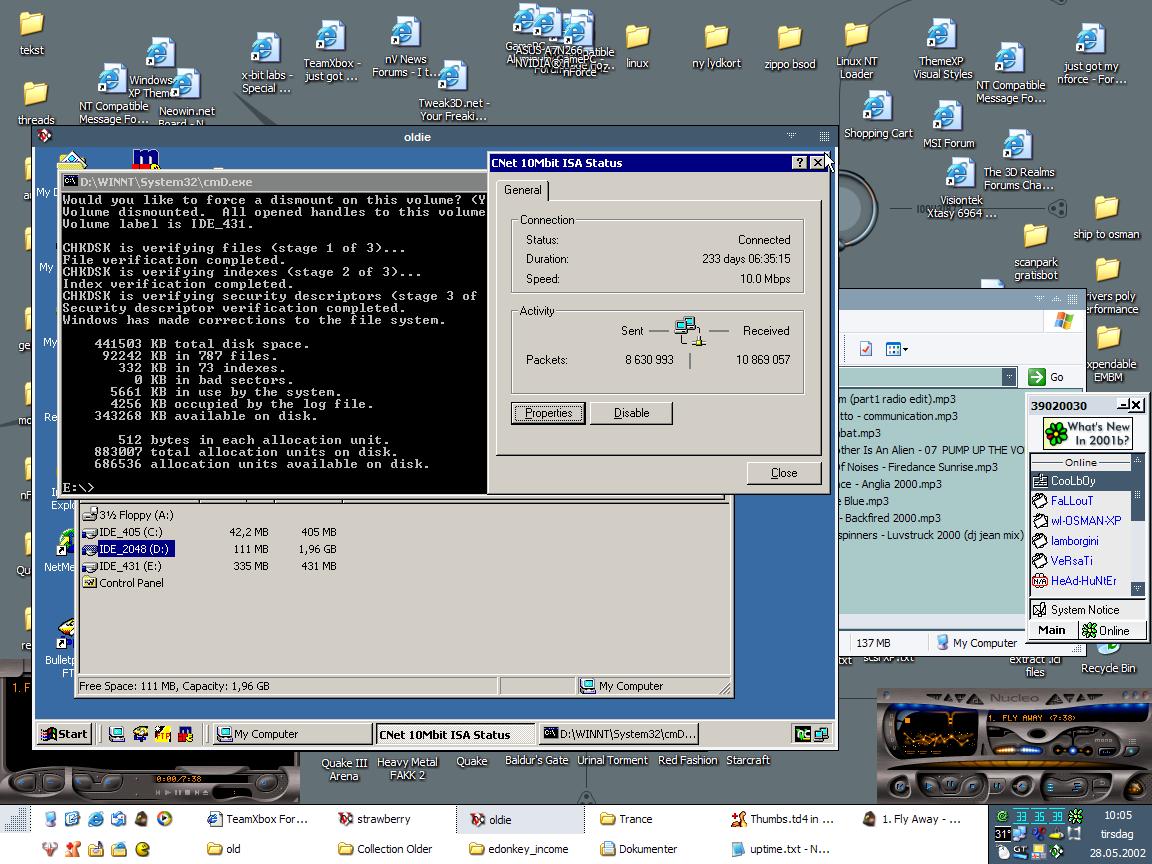Click the network tray icon in oldie taskbar
Image resolution: width=1152 pixels, height=864 pixels.
tap(821, 733)
